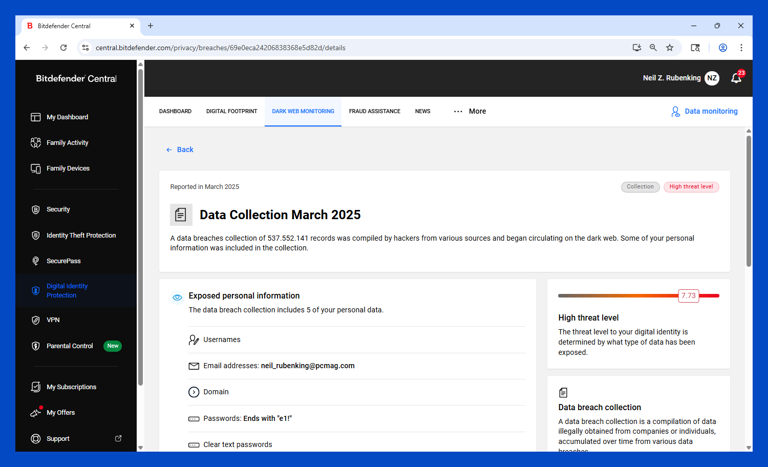768x467 pixels.
Task: Click the exposed information eye icon
Action: pos(177,297)
